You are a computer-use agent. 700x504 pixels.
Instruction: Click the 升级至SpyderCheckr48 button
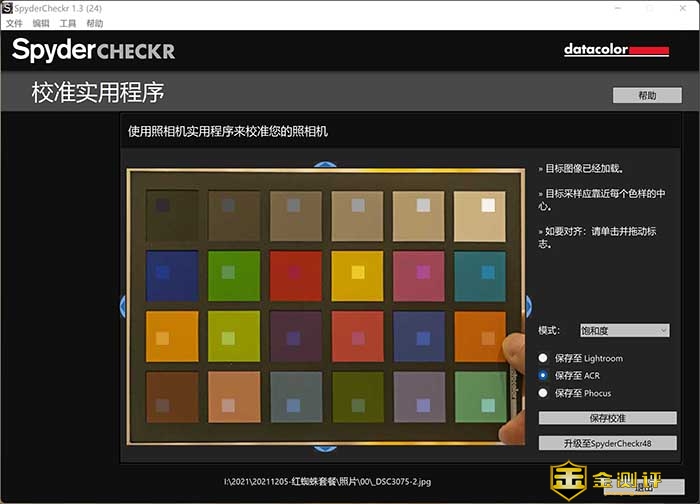tap(607, 443)
